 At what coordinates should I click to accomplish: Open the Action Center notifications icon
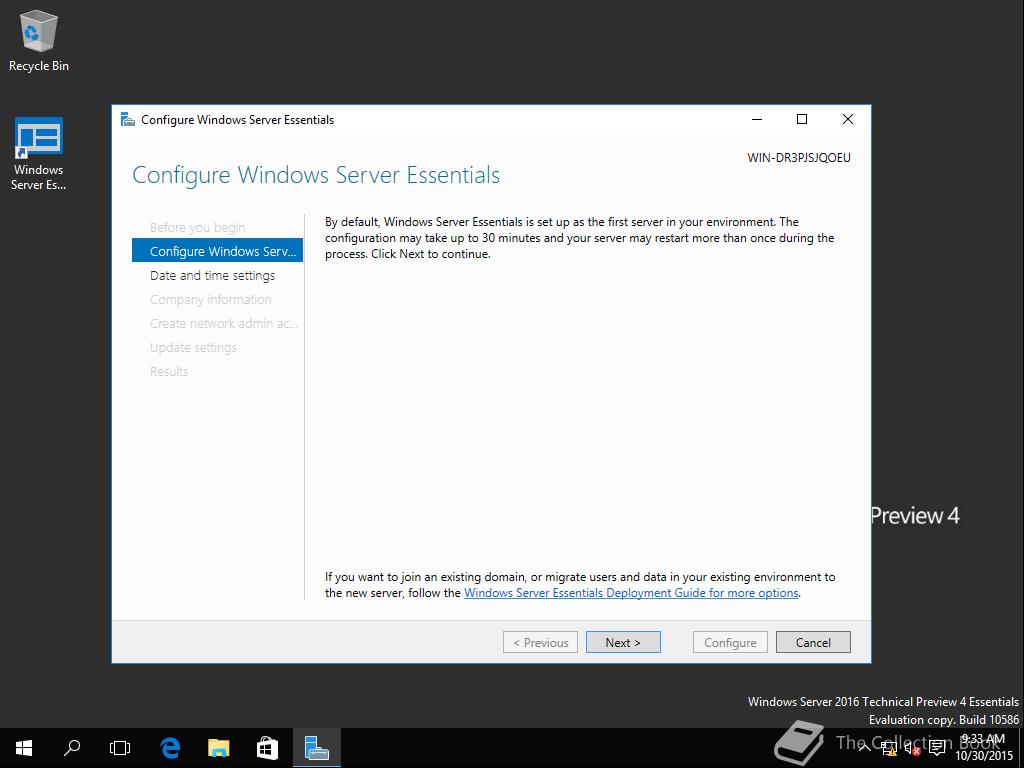click(937, 748)
